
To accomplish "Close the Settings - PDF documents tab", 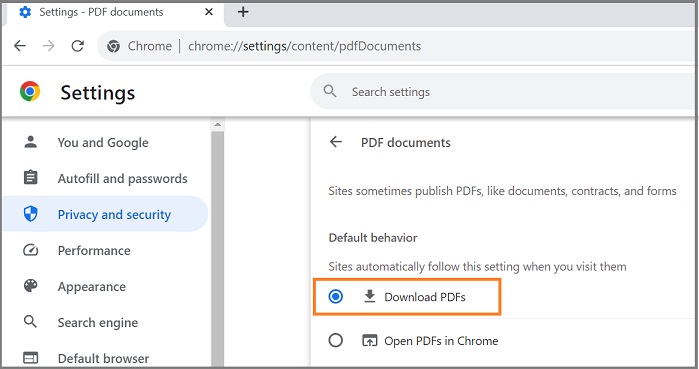I will (x=209, y=12).
